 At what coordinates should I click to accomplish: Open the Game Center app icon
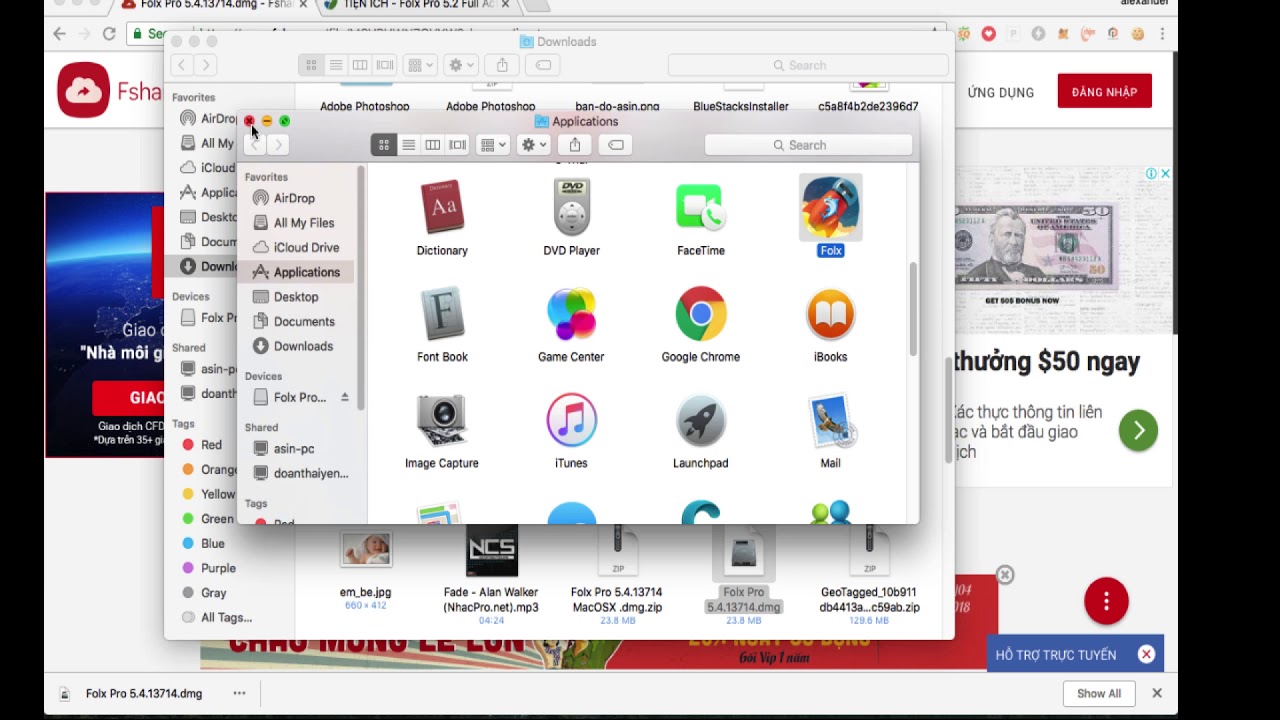point(571,314)
